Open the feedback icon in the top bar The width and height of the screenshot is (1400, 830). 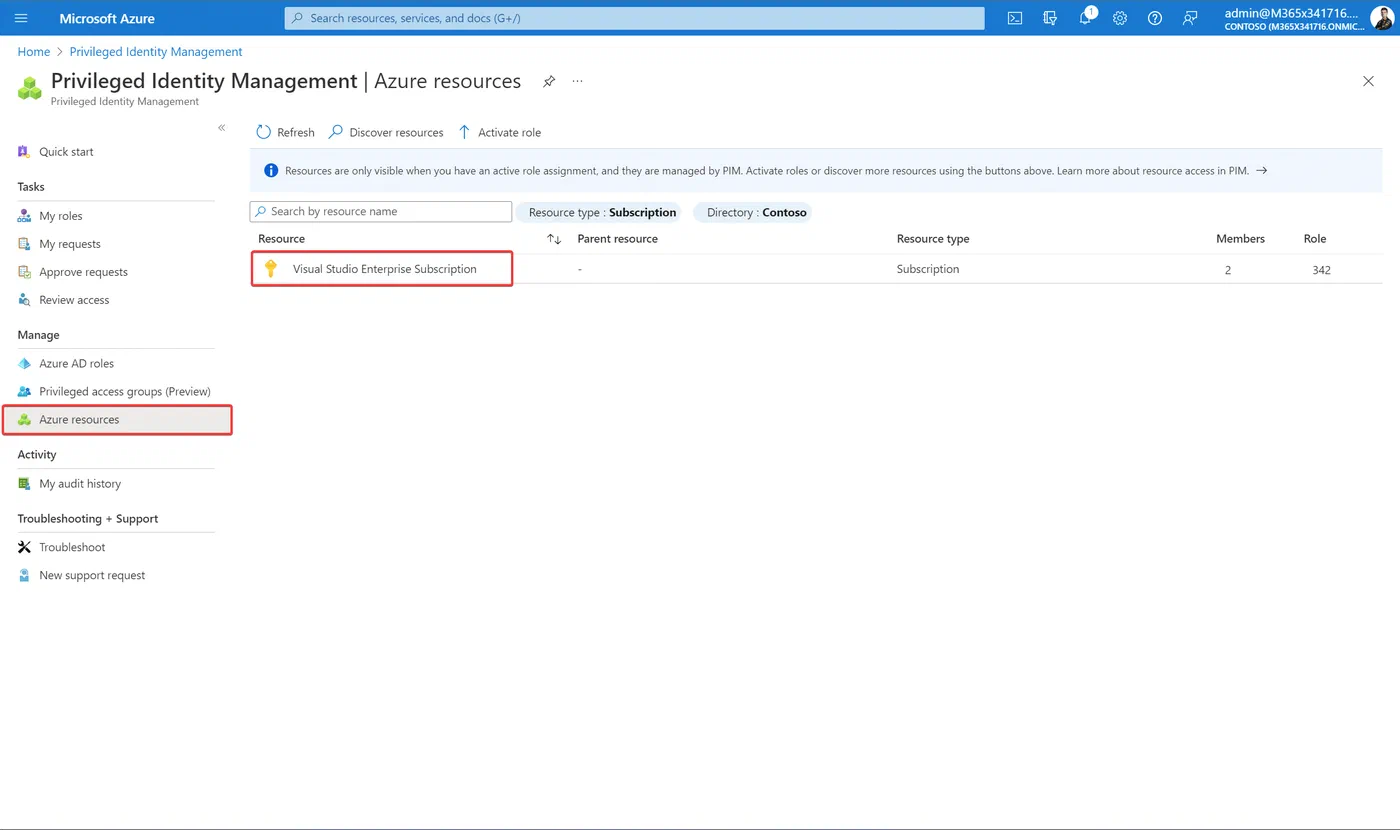(x=1190, y=18)
